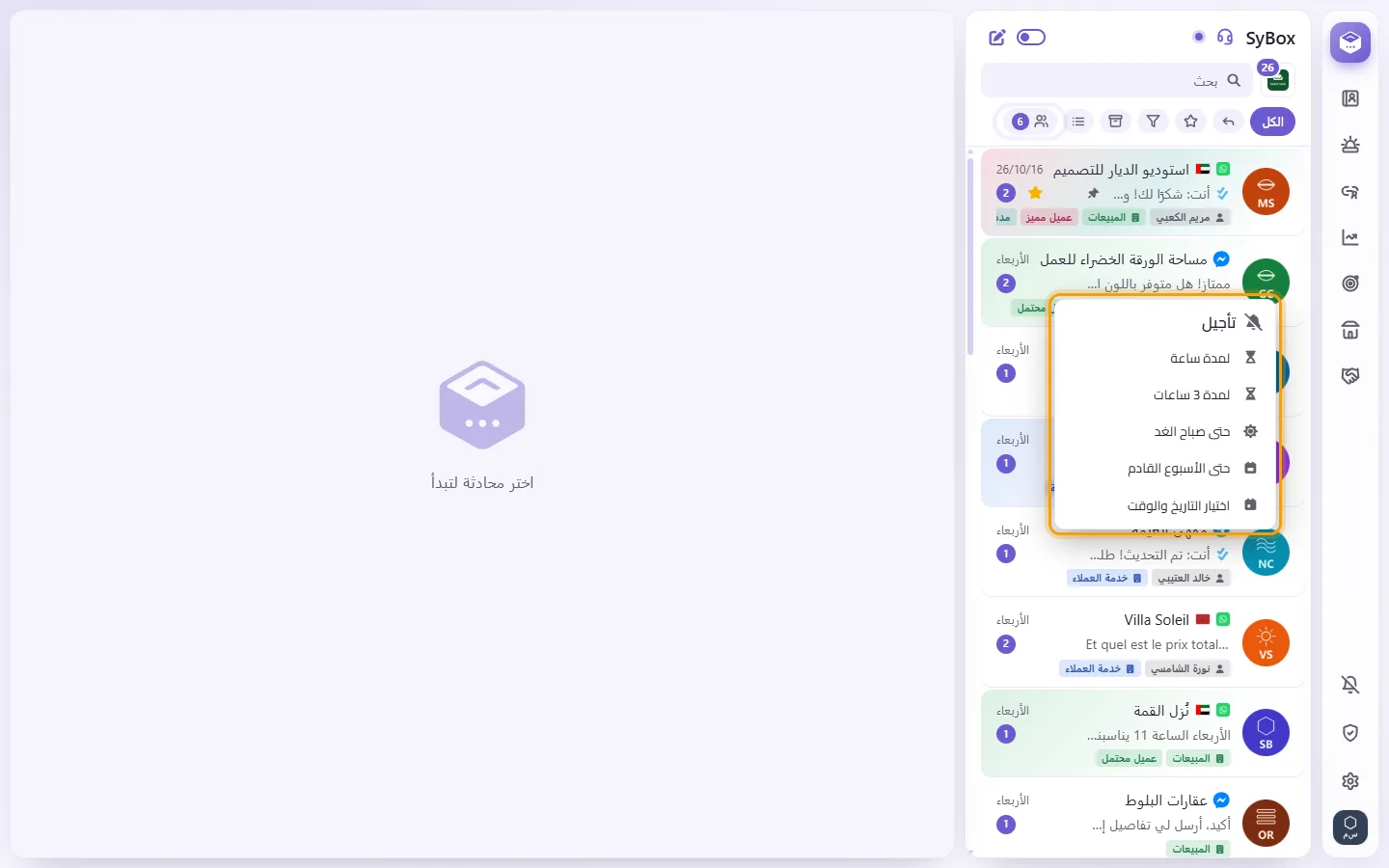The height and width of the screenshot is (868, 1389).
Task: Click the compose new conversation pencil icon
Action: [997, 38]
